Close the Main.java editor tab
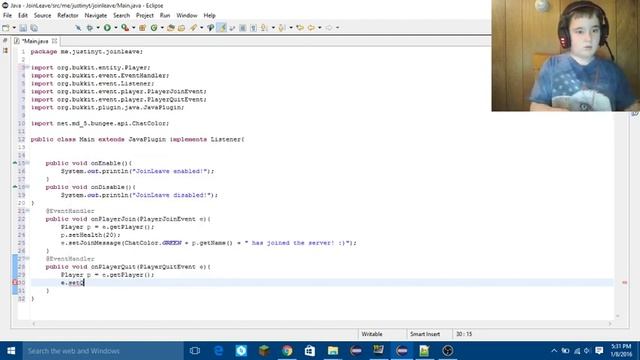Viewport: 640px width, 360px height. [54, 41]
